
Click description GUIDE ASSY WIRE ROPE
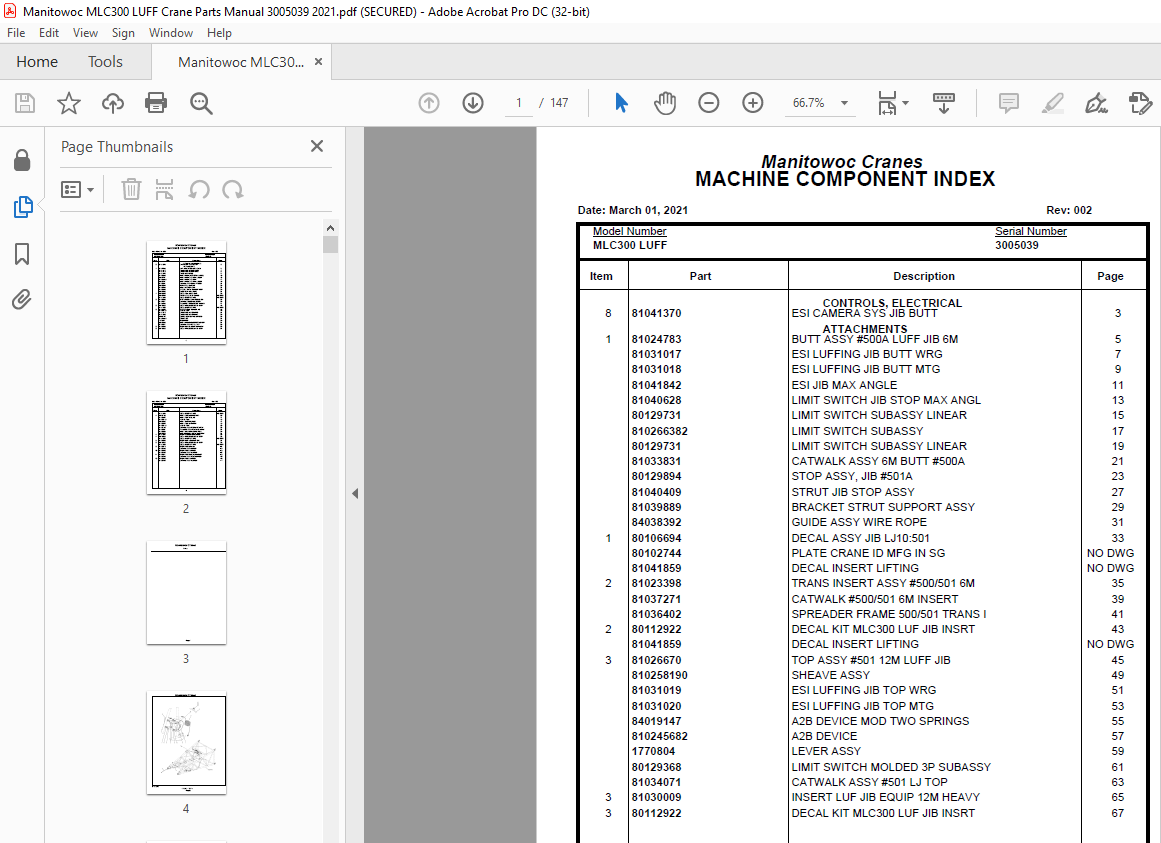859,523
